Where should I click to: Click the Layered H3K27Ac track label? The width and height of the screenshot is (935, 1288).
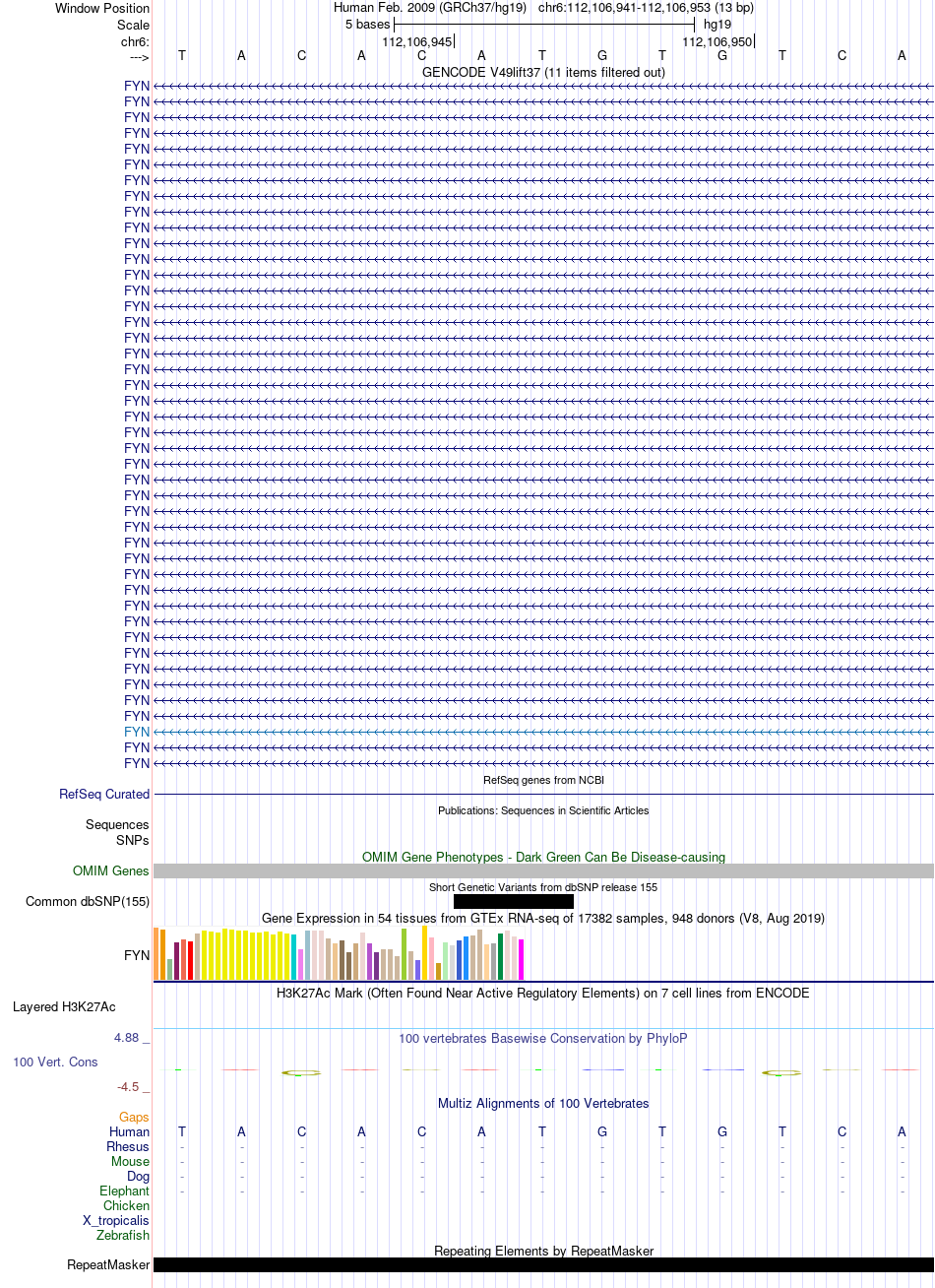tap(64, 1006)
